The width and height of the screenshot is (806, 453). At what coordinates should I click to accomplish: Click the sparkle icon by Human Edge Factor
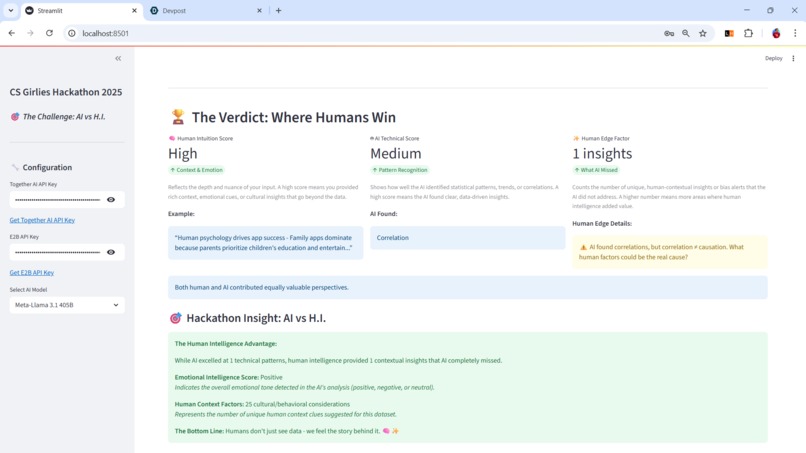click(576, 138)
